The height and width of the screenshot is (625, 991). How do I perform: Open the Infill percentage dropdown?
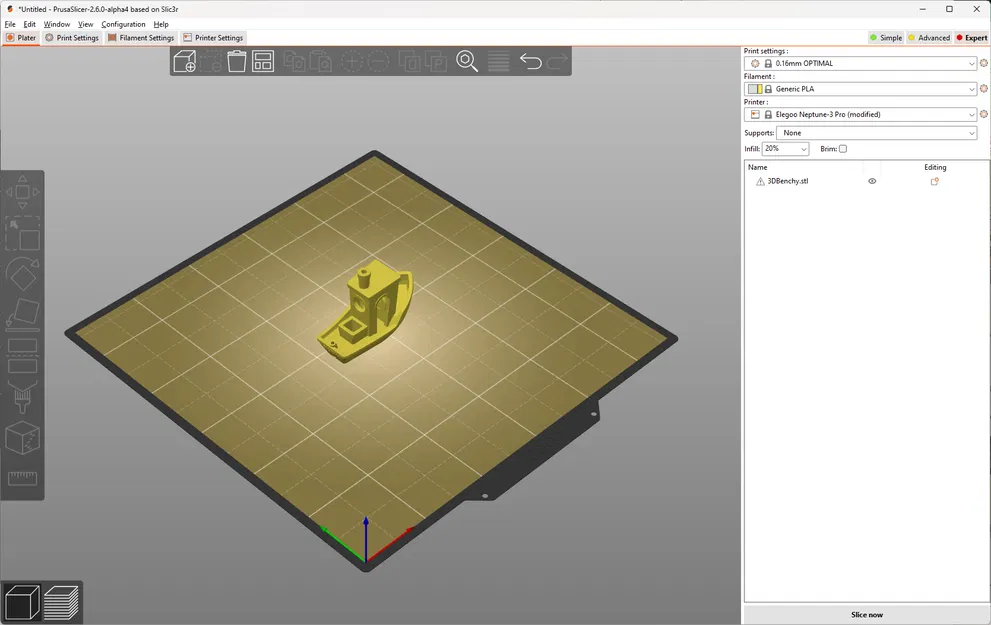click(x=785, y=148)
